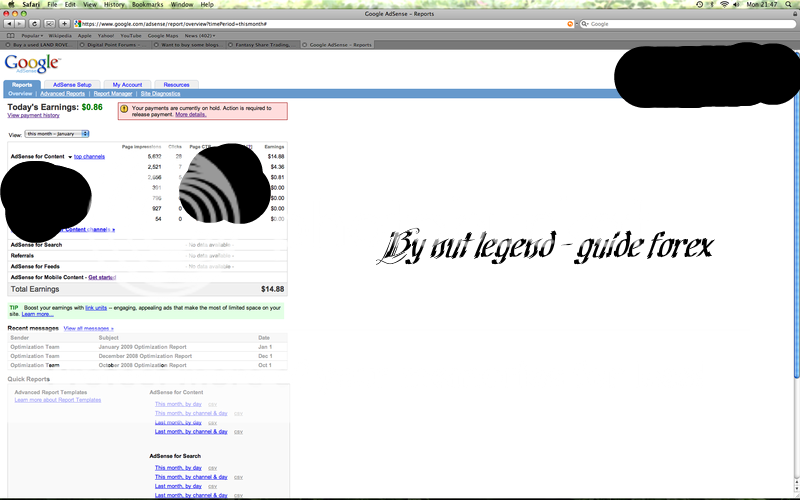800x500 pixels.
Task: Open the Wi-Fi status icon
Action: pyautogui.click(x=724, y=4)
